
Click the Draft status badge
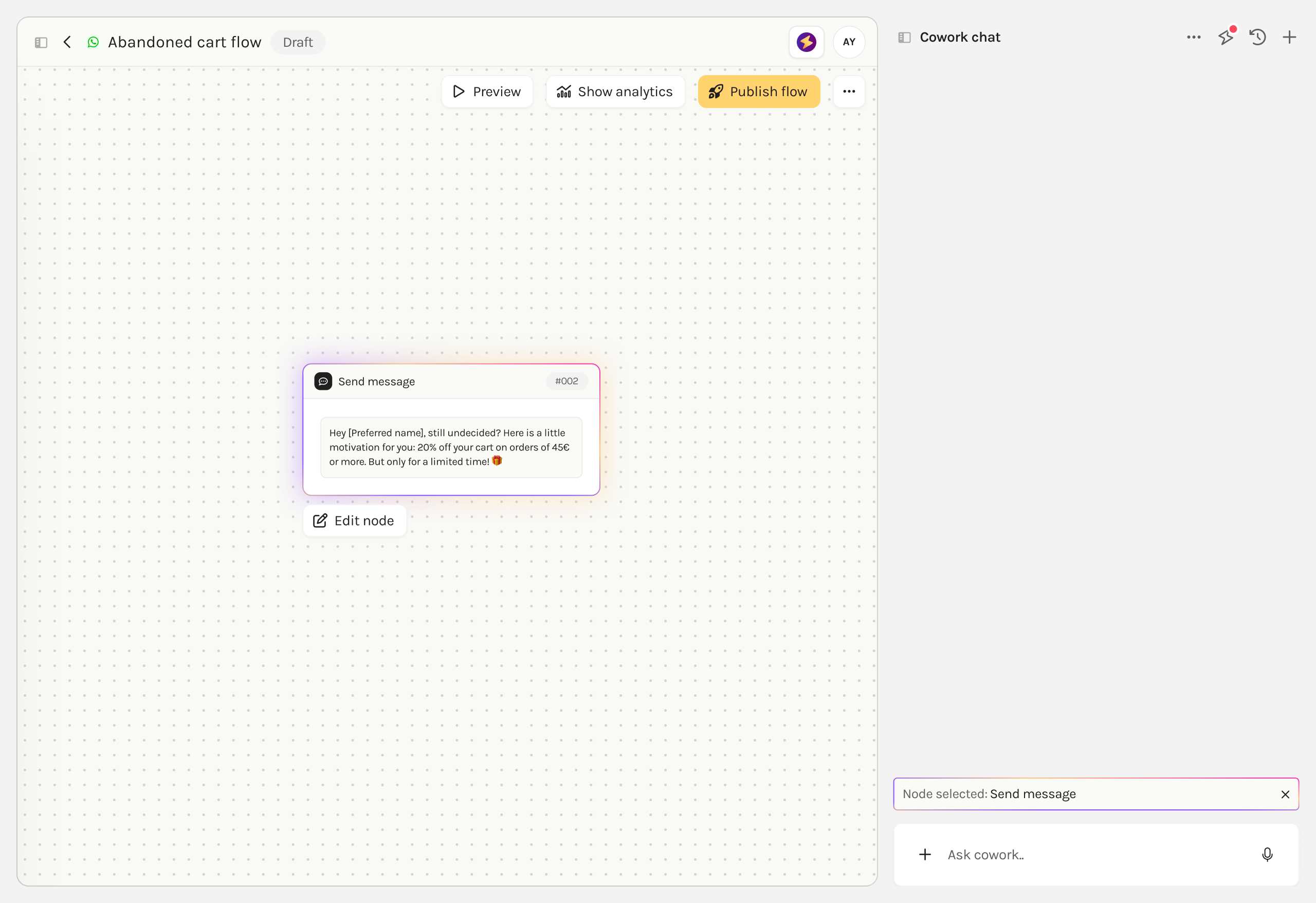pos(298,42)
